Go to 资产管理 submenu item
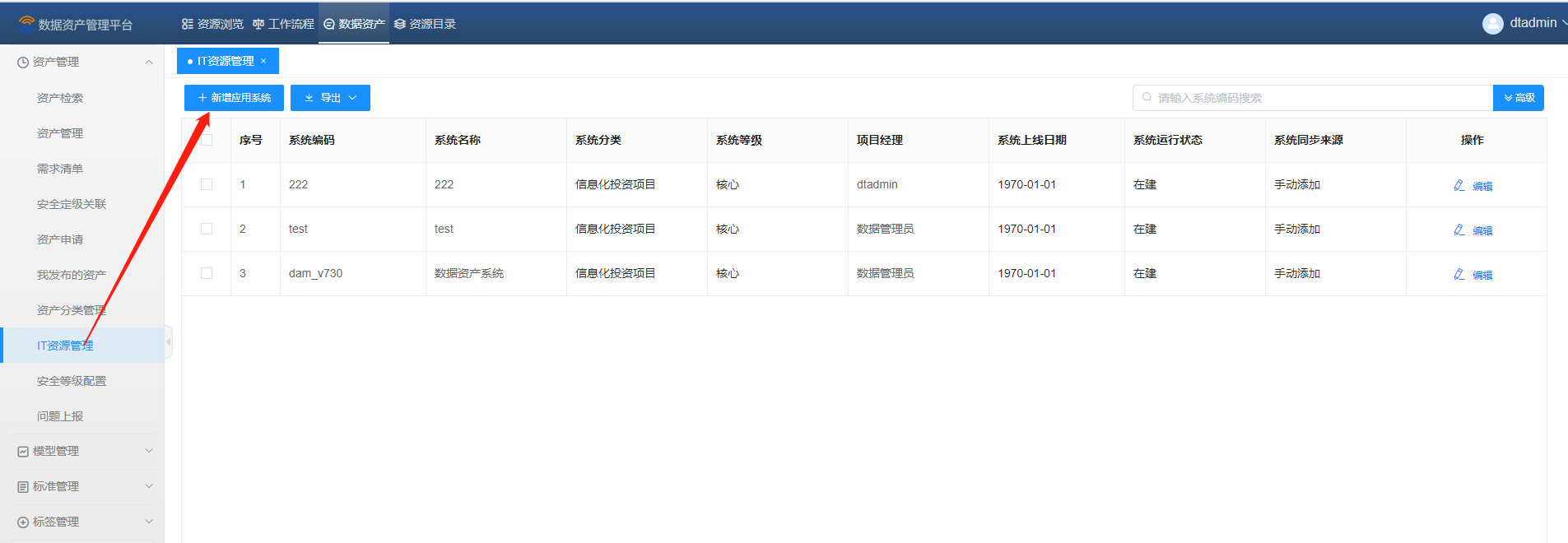 [60, 133]
